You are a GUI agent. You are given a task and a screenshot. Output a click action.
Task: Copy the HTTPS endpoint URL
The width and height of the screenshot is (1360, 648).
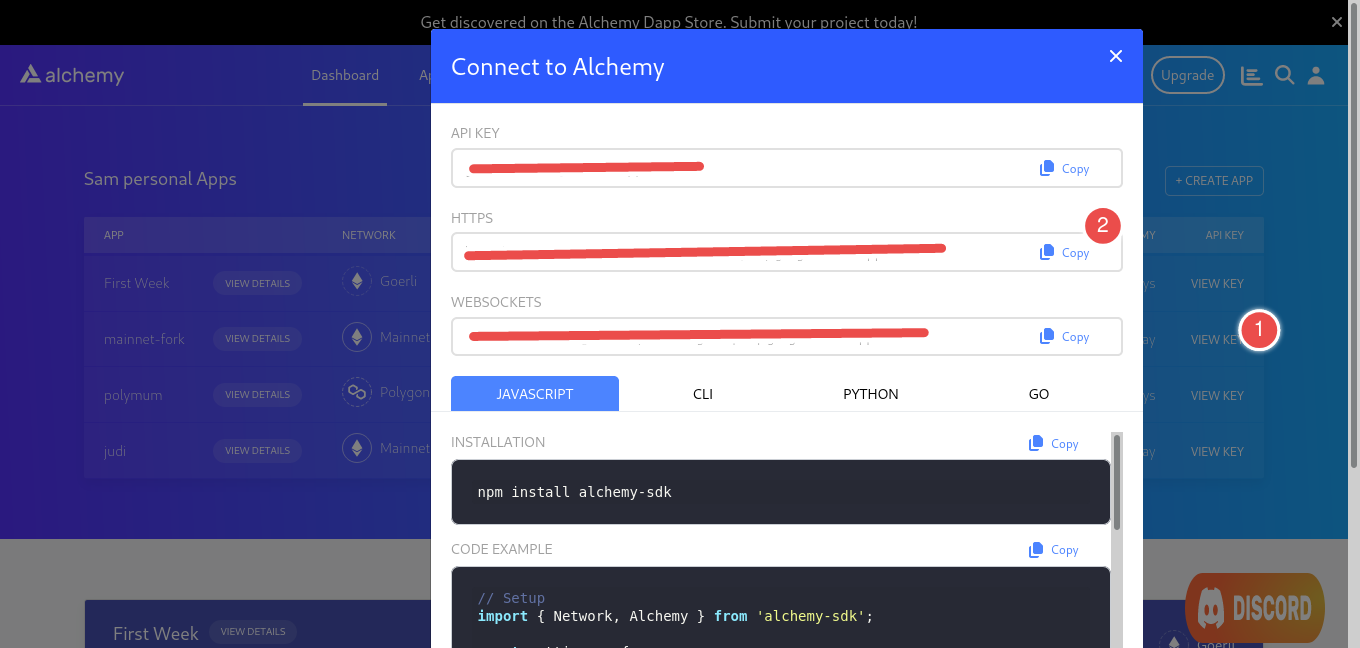(x=1065, y=252)
